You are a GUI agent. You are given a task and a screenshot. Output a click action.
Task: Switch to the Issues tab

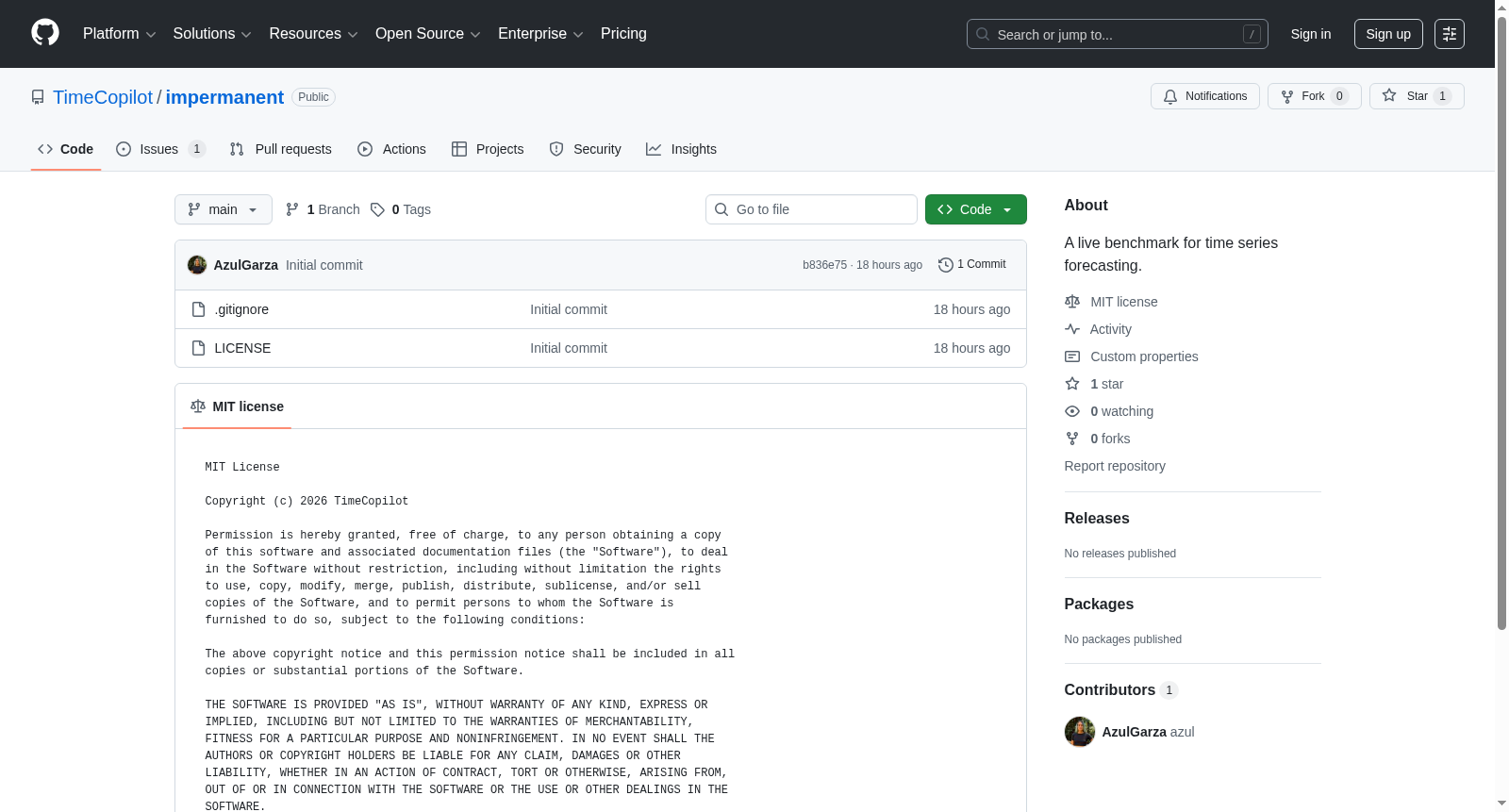160,149
